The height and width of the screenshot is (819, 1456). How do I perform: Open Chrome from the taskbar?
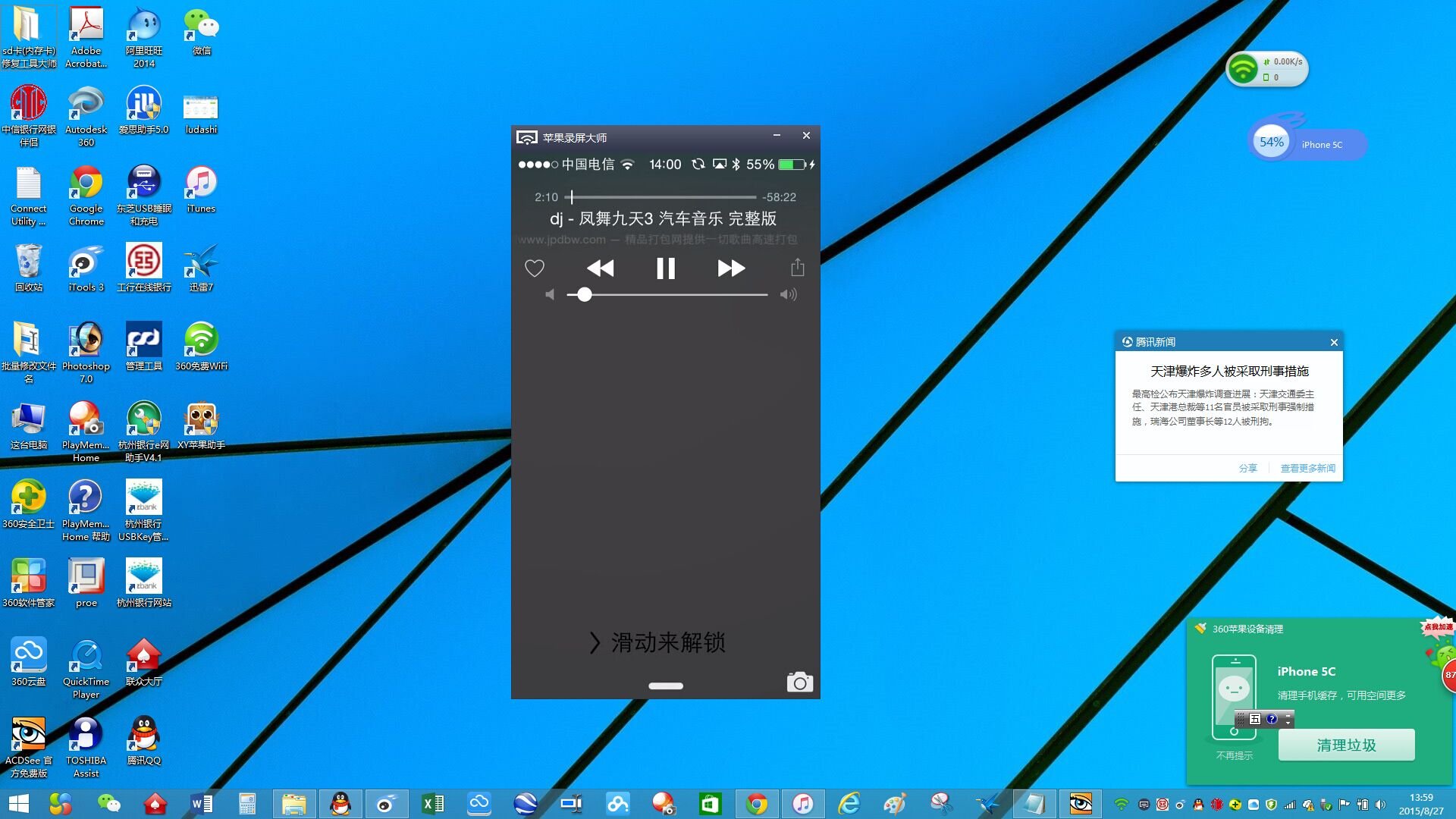[757, 803]
